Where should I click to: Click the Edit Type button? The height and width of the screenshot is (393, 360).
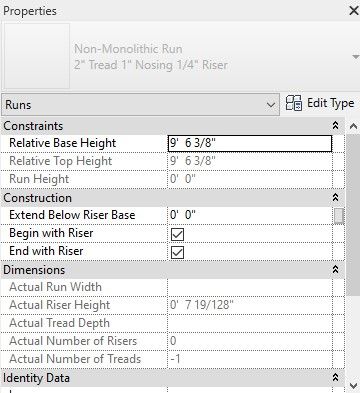(x=320, y=103)
